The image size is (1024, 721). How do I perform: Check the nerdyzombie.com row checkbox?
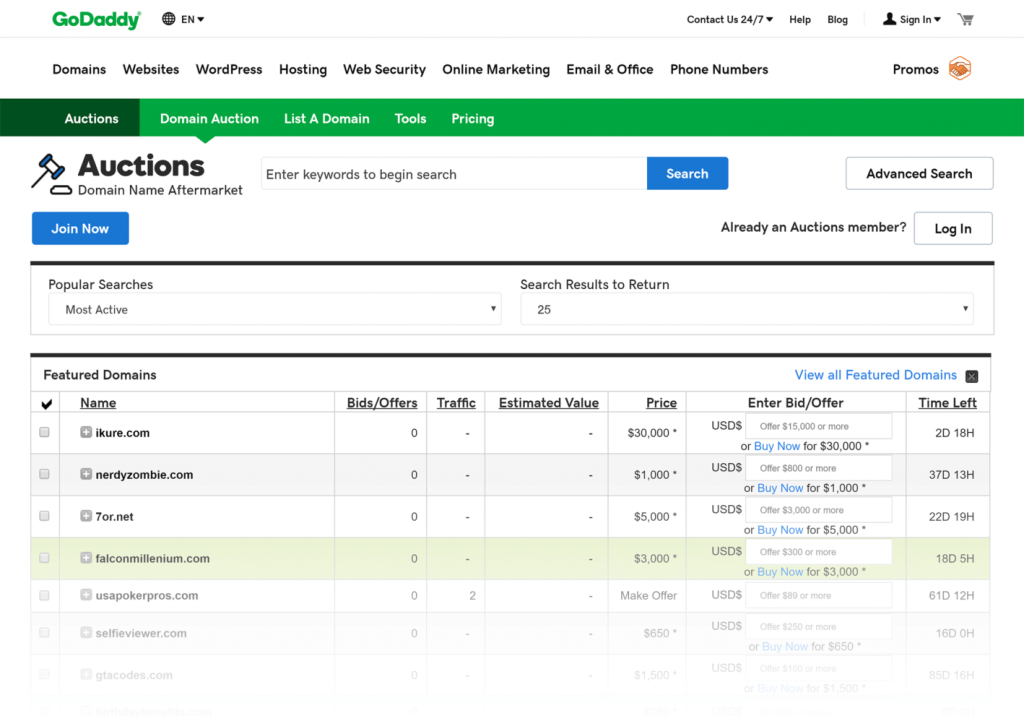[44, 473]
